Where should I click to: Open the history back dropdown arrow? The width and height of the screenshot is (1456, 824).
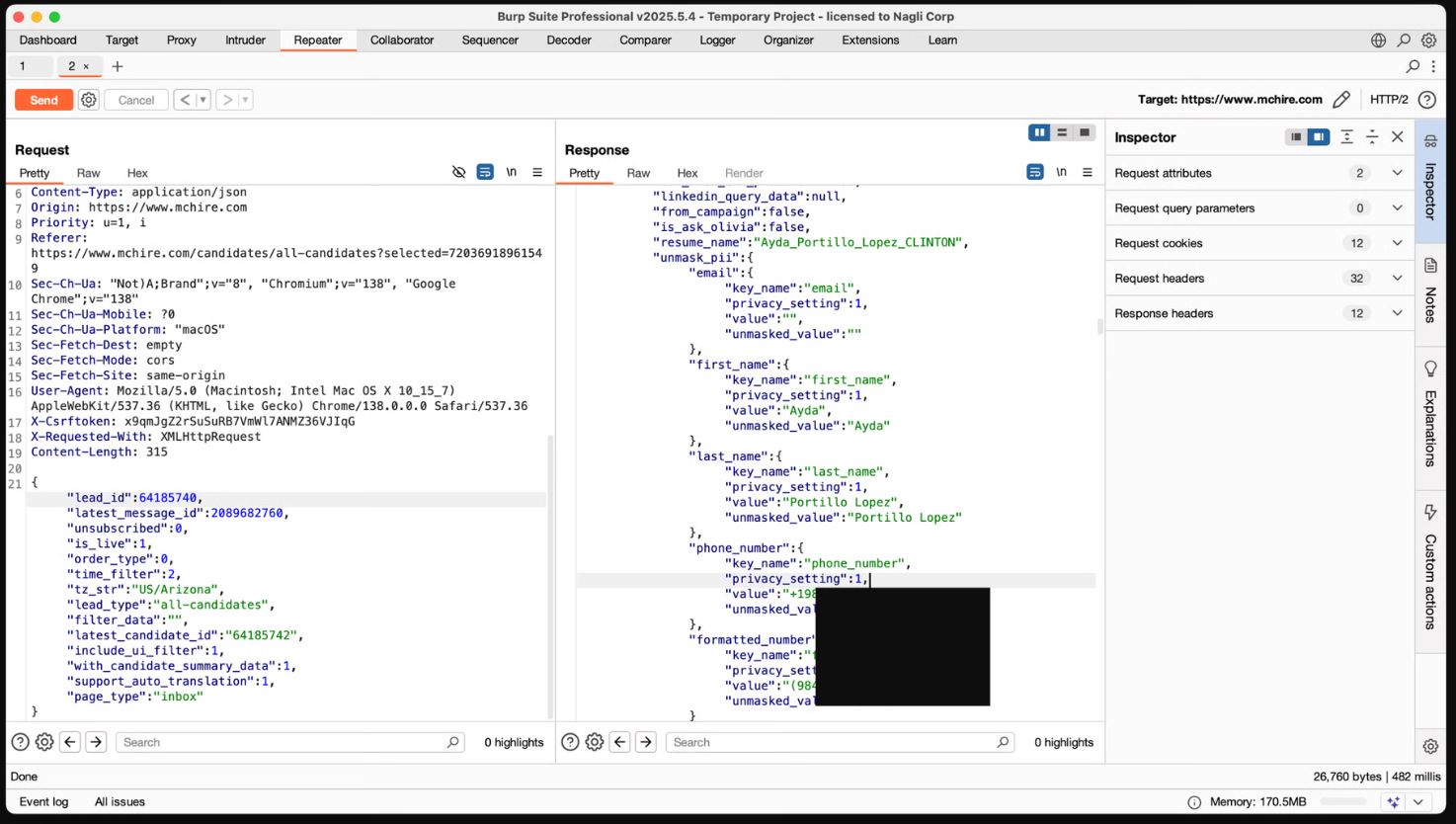click(202, 100)
